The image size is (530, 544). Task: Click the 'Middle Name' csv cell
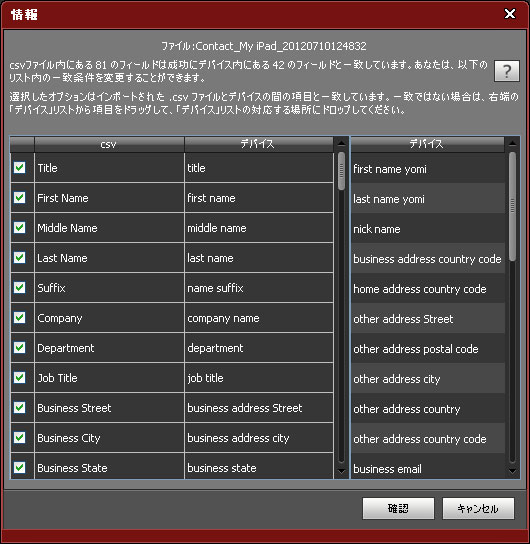tap(109, 228)
